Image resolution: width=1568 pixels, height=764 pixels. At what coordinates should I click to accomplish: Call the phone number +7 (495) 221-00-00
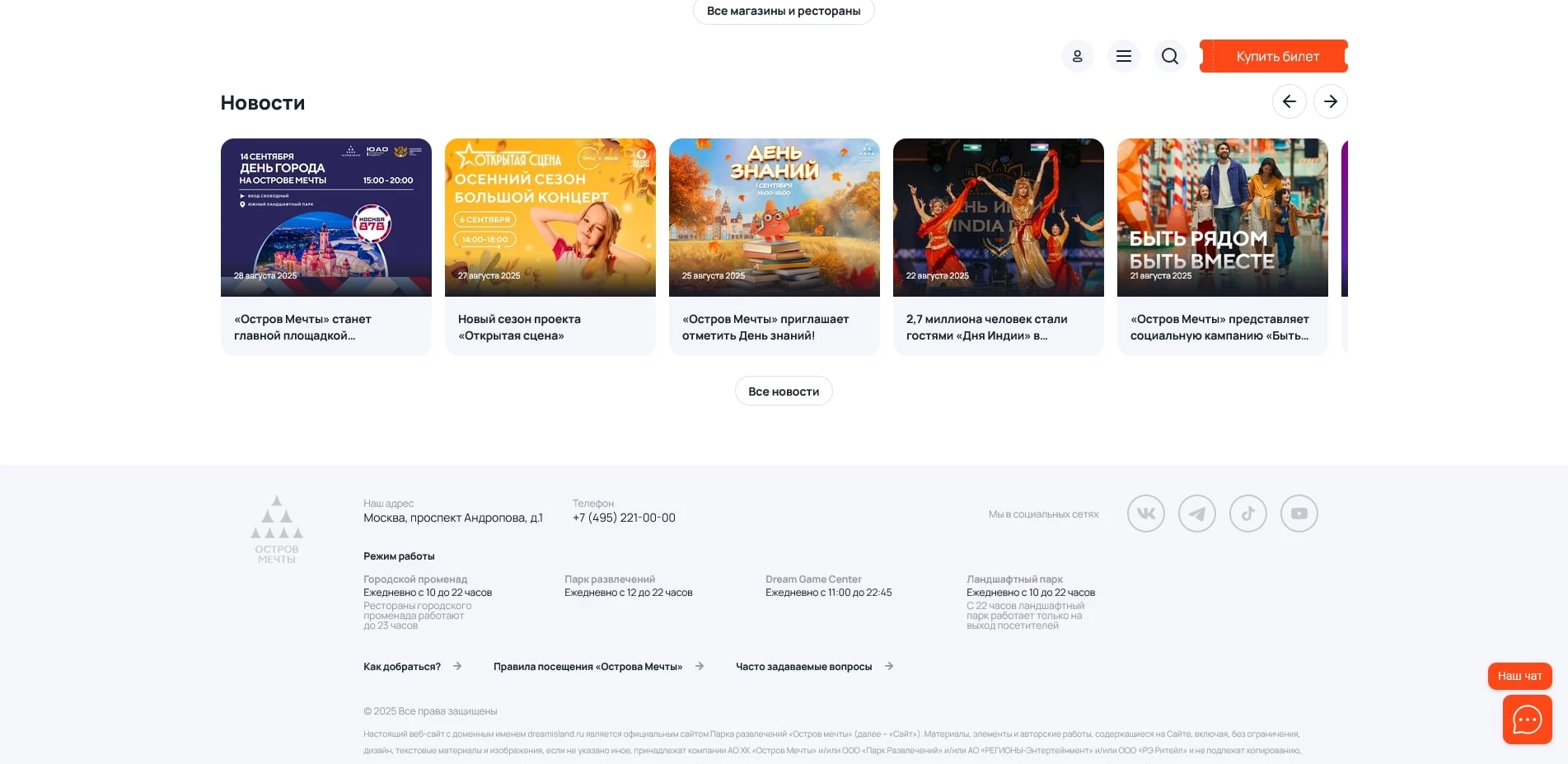tap(624, 517)
